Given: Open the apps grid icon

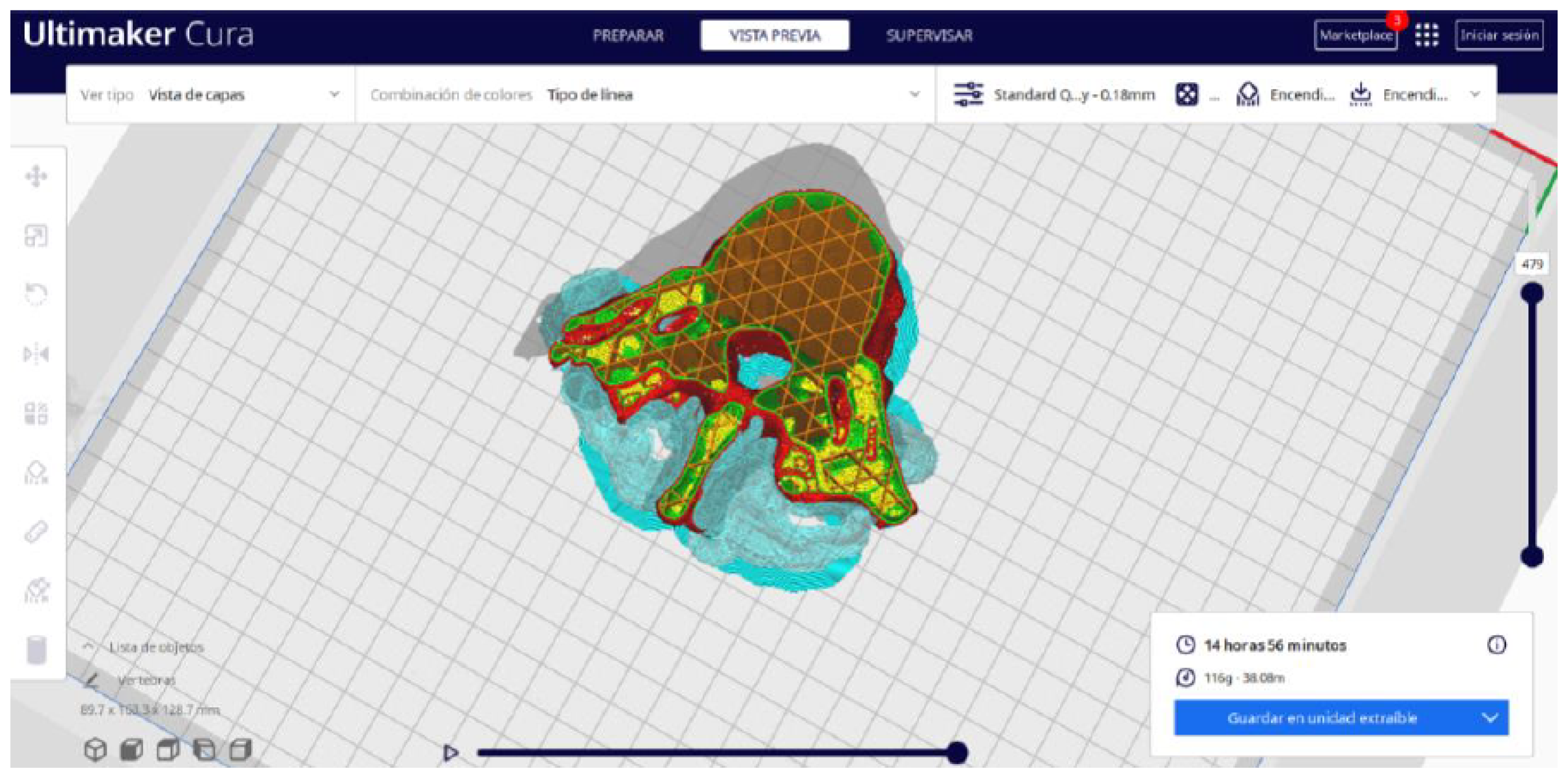Looking at the screenshot, I should [1426, 35].
